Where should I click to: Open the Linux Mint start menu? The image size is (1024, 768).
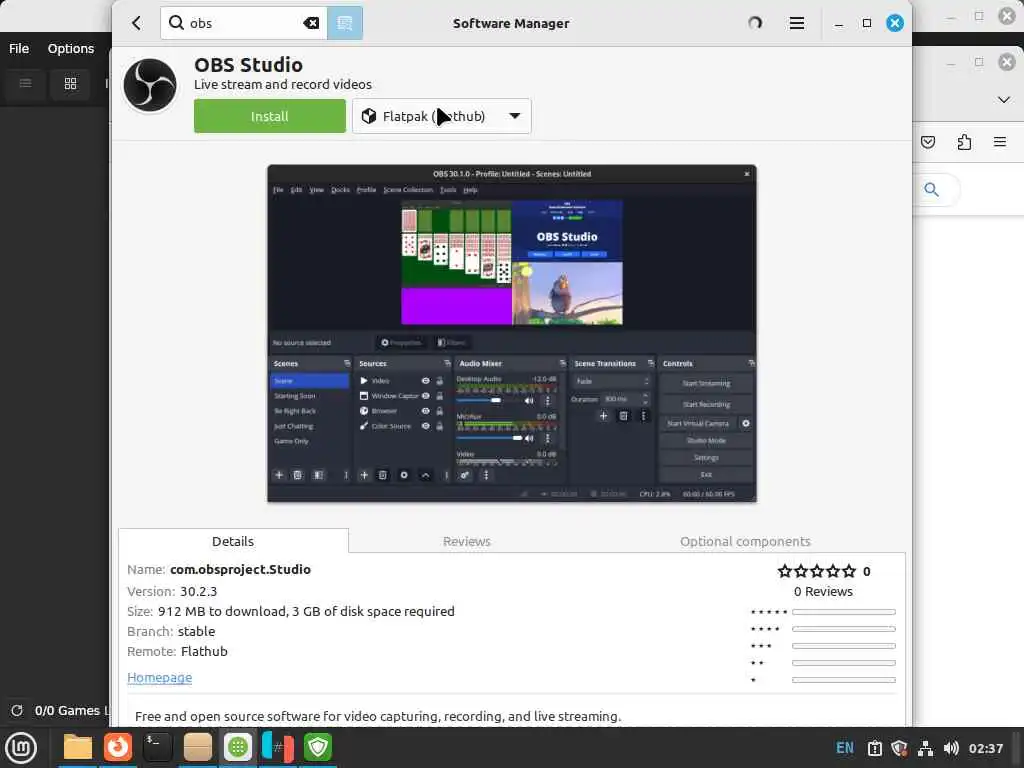click(x=21, y=748)
